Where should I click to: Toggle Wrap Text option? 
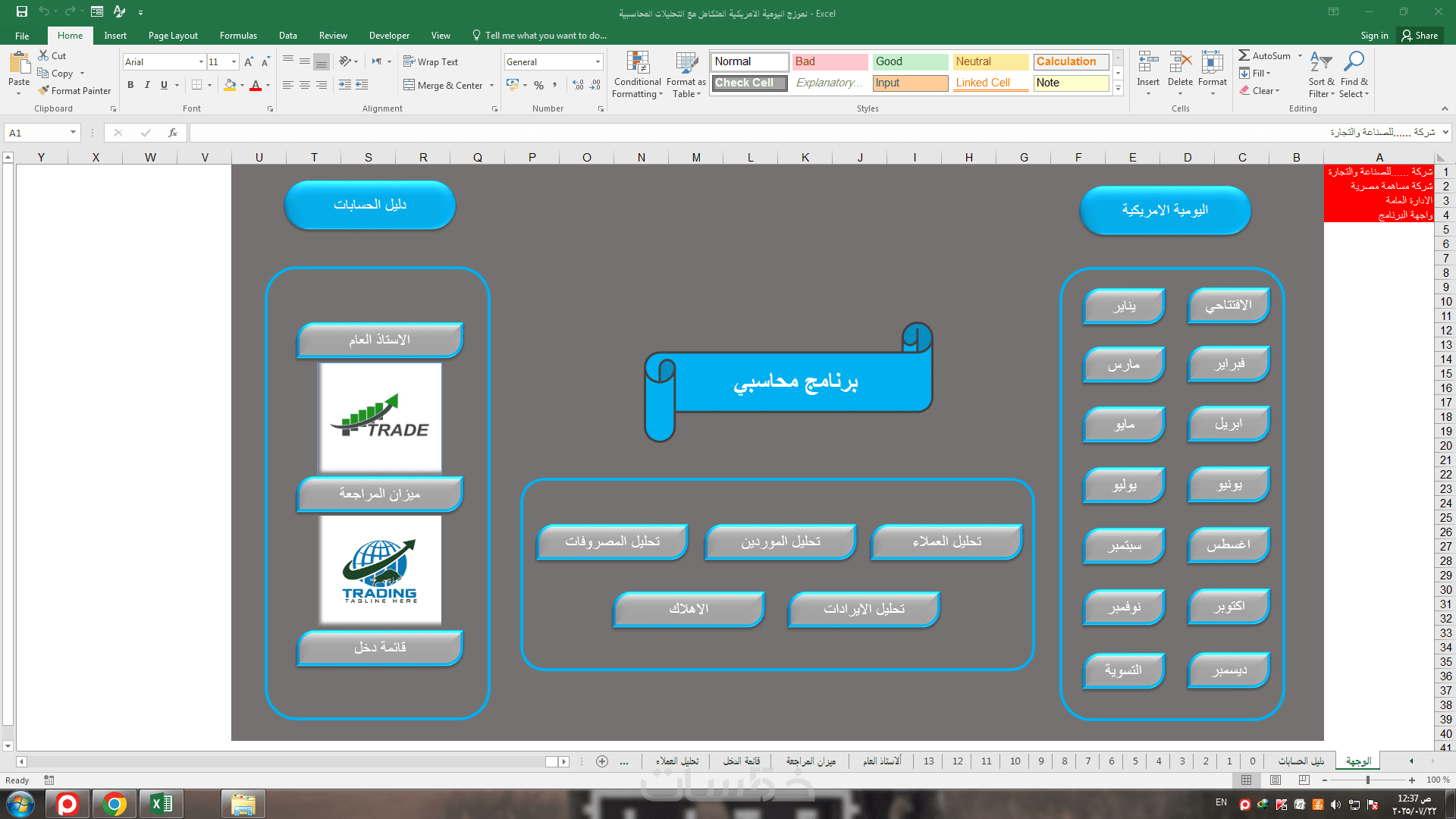431,61
